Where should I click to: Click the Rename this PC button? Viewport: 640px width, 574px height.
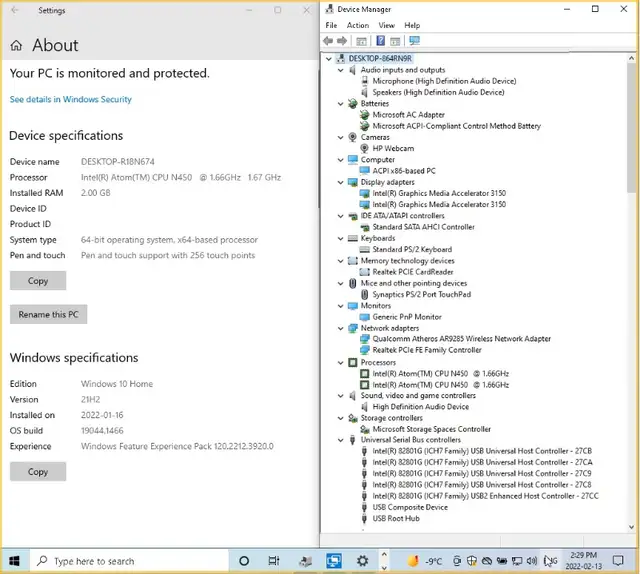coord(49,314)
